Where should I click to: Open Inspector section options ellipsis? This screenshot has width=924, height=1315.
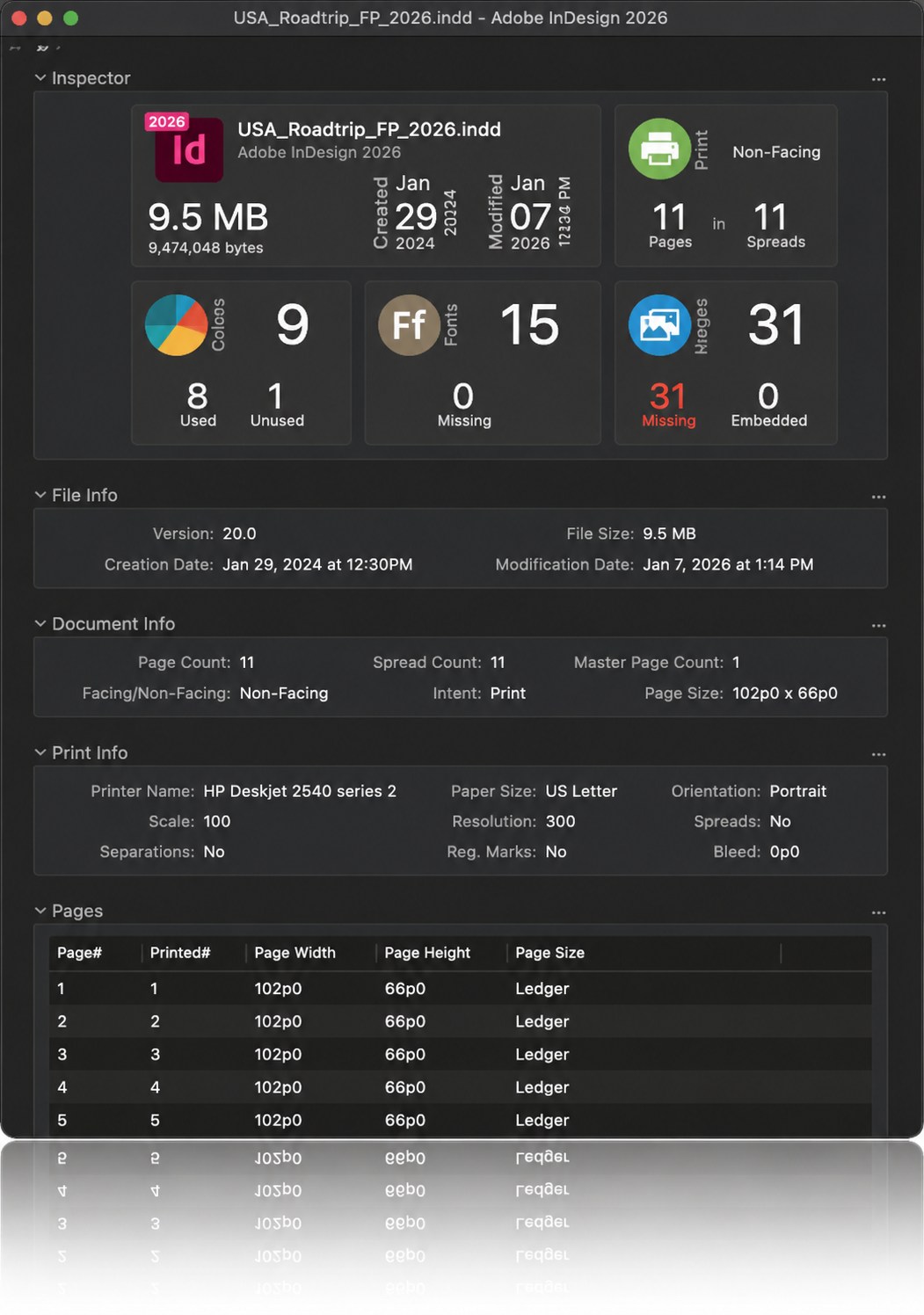[x=878, y=79]
